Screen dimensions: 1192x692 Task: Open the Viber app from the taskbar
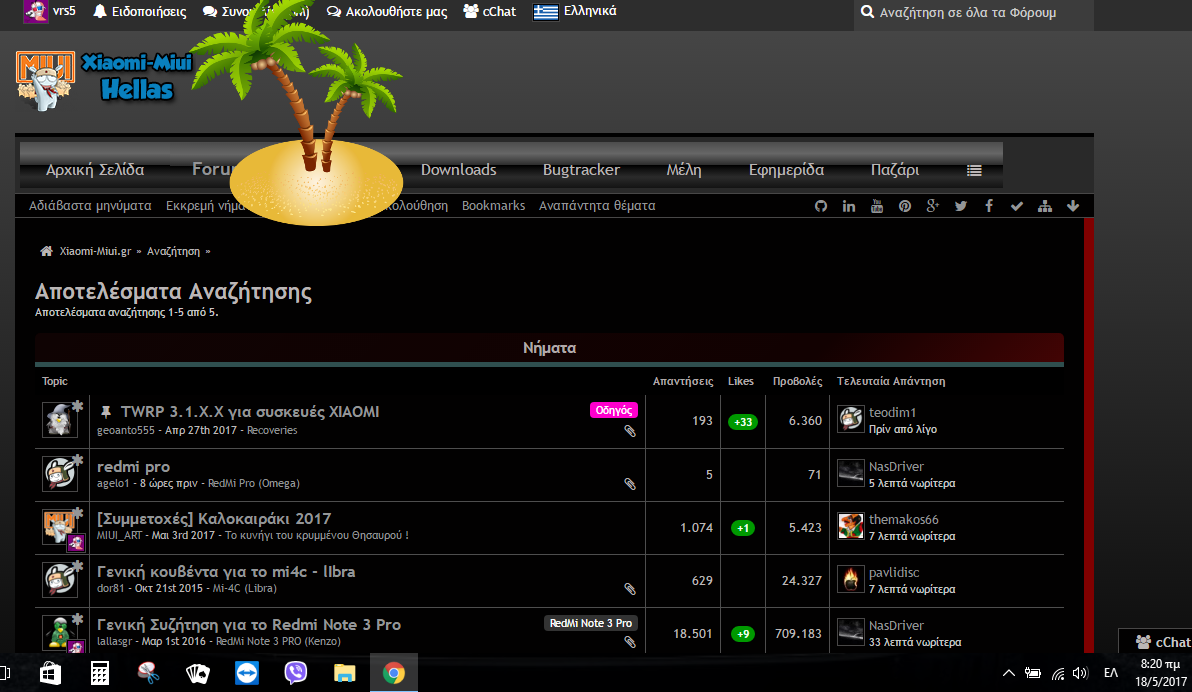(x=296, y=673)
